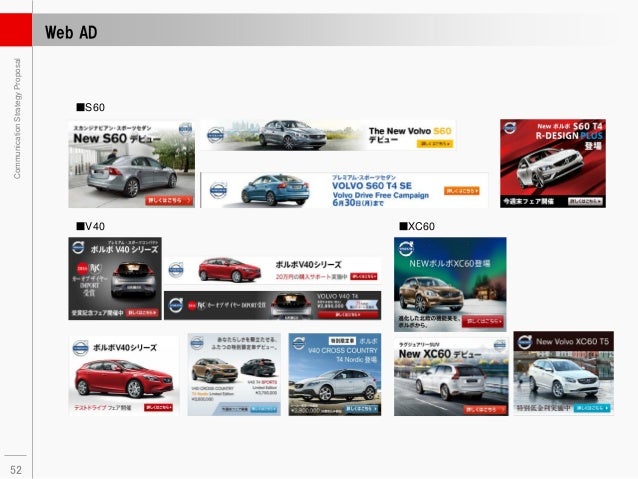Click the ■XC60 section heading
This screenshot has height=479, width=638.
417,226
